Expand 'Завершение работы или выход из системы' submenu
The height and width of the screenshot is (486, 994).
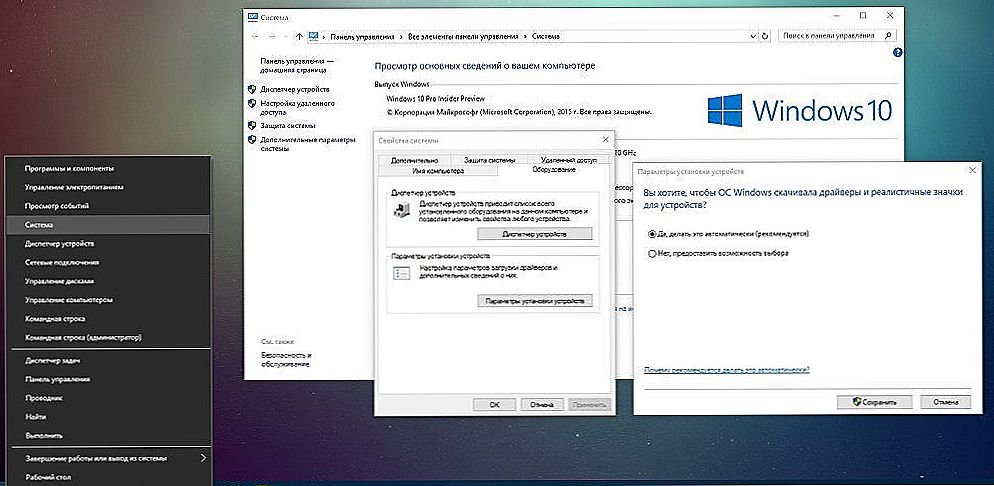203,457
